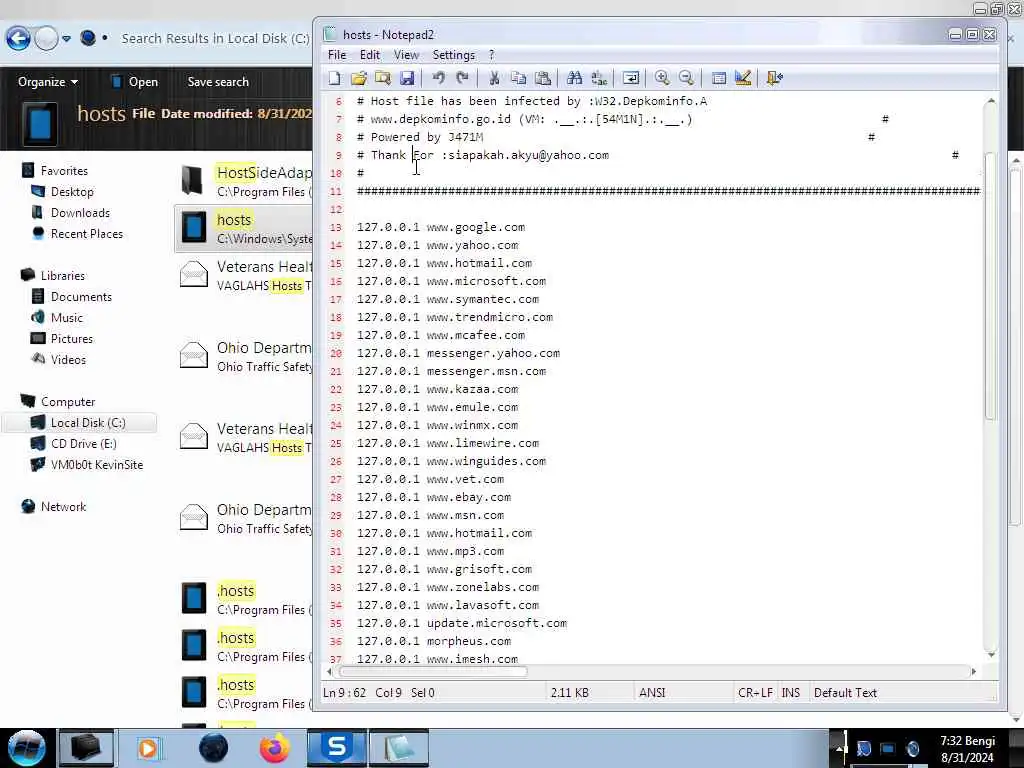Click the Exit icon in Notepad2 toolbar
Screen dimensions: 1024x768
click(775, 78)
